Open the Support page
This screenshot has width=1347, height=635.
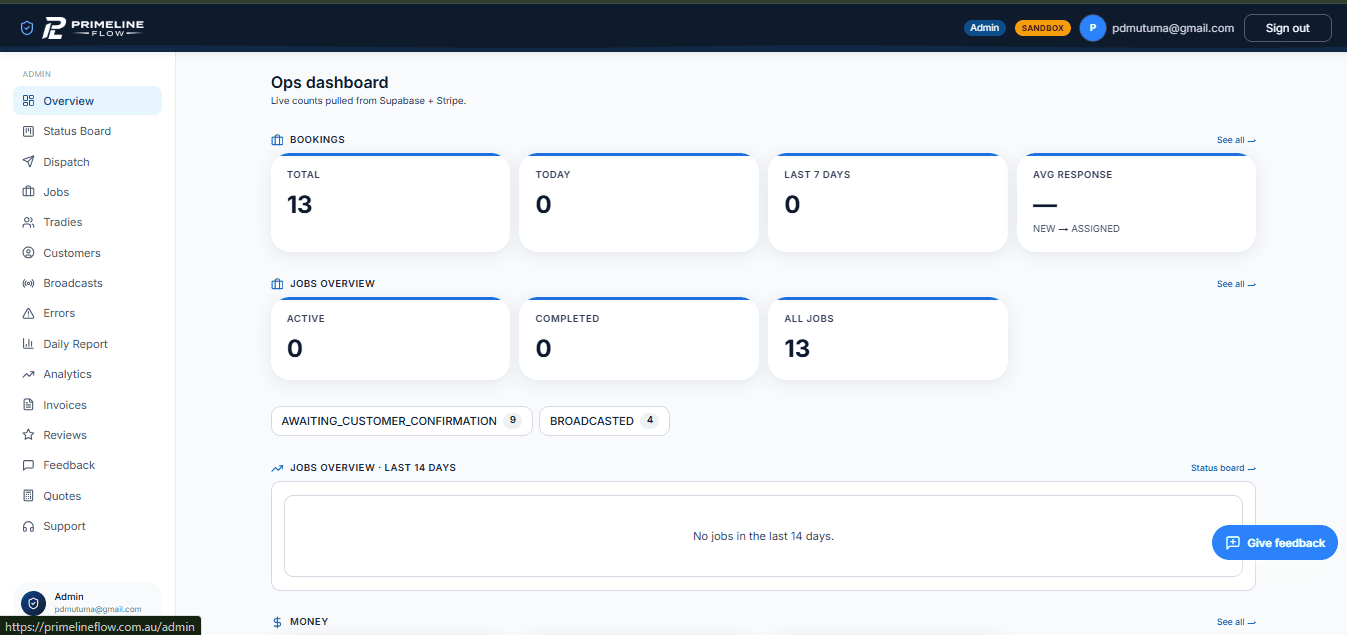(x=87, y=526)
